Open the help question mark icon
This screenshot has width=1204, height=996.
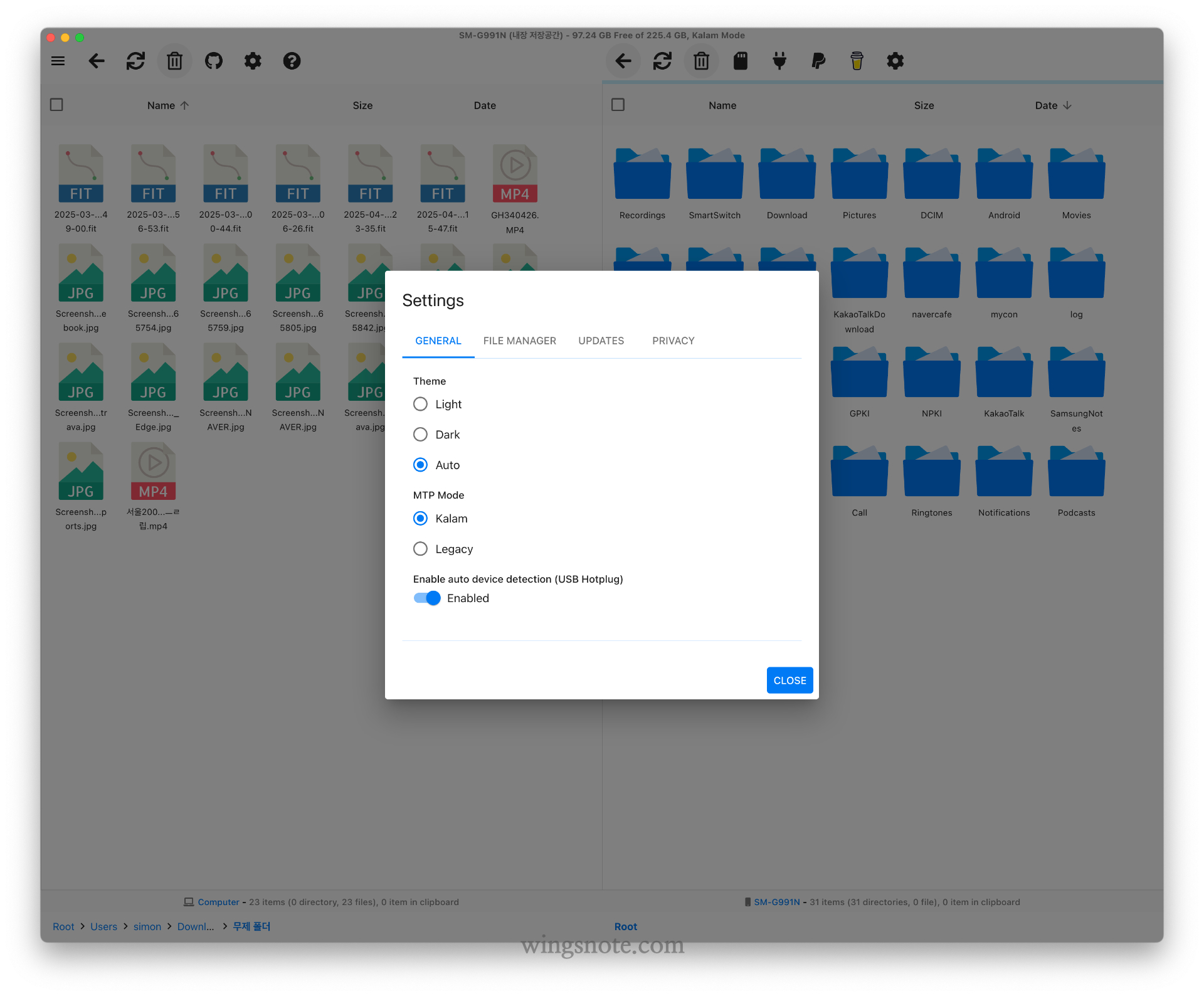292,61
